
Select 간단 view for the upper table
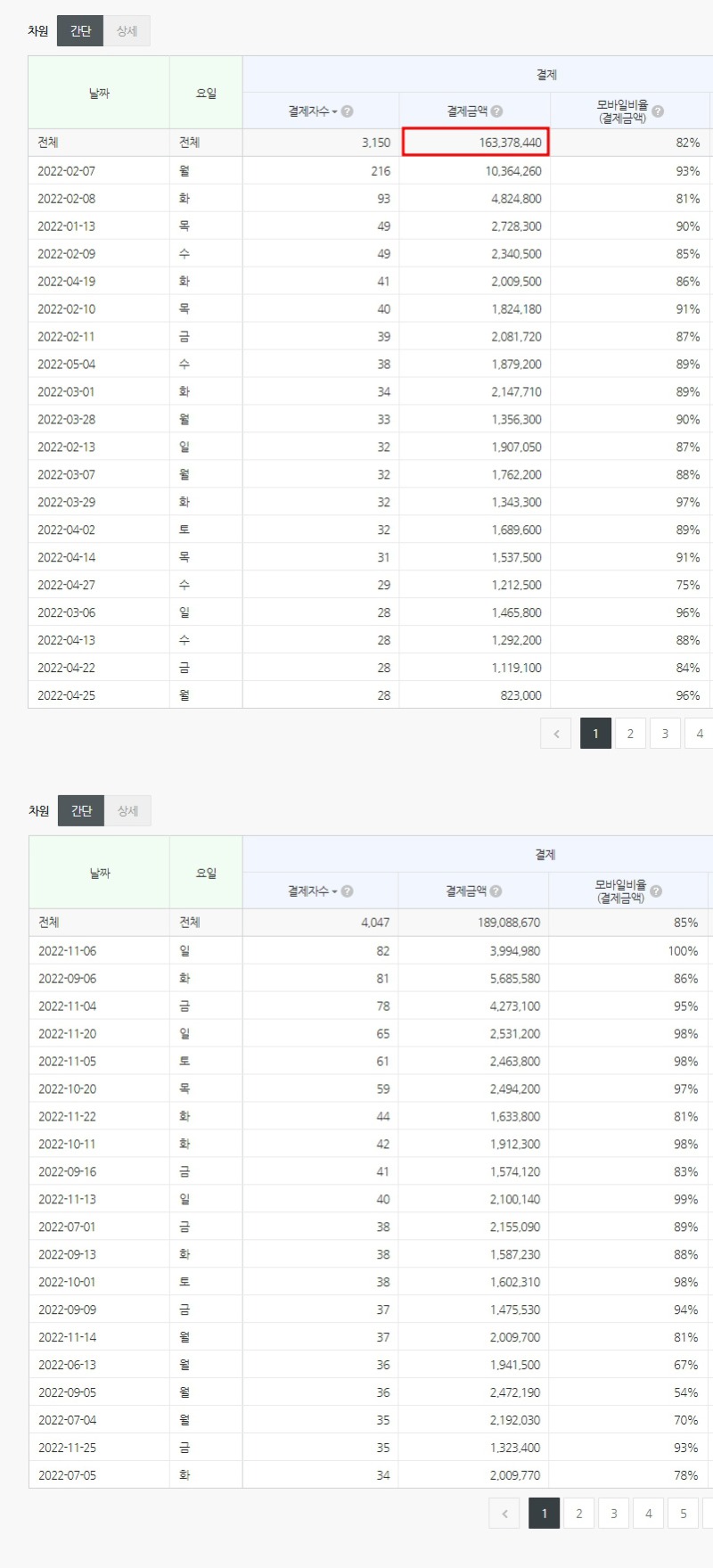pos(80,31)
